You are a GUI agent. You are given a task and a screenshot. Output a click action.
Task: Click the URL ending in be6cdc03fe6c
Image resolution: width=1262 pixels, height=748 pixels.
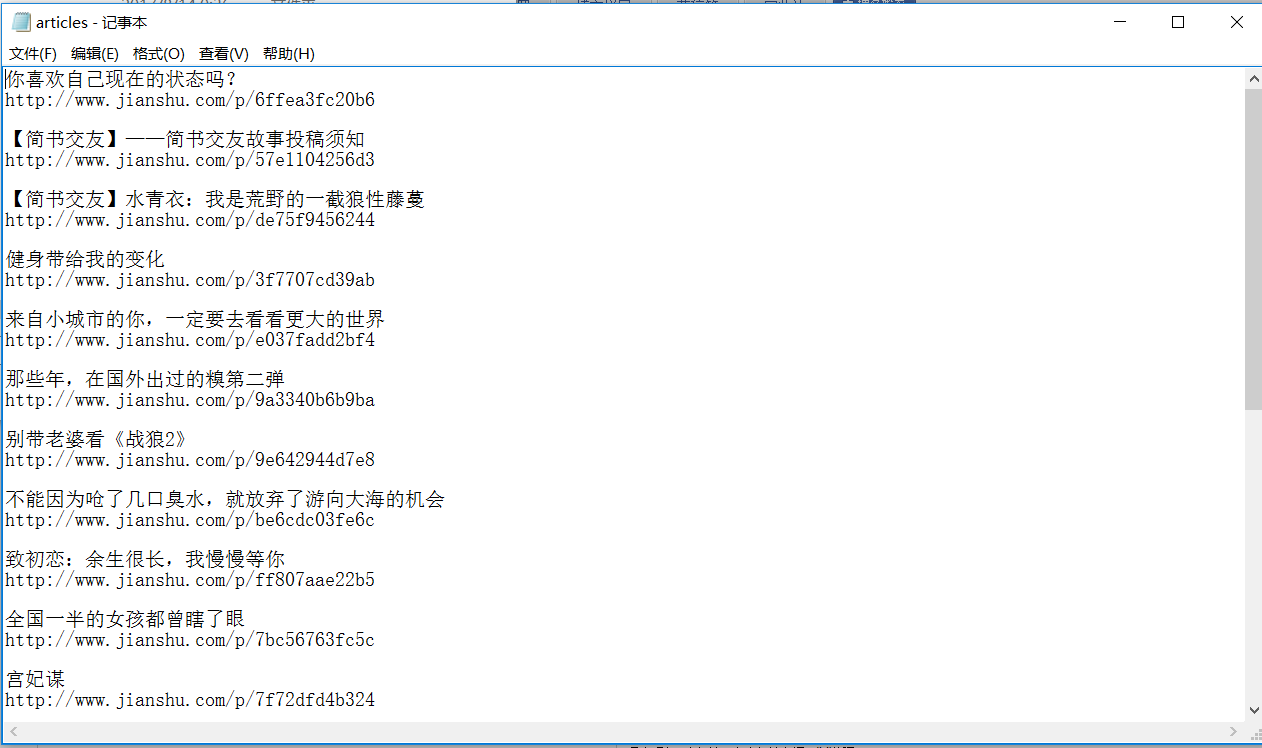click(x=190, y=520)
